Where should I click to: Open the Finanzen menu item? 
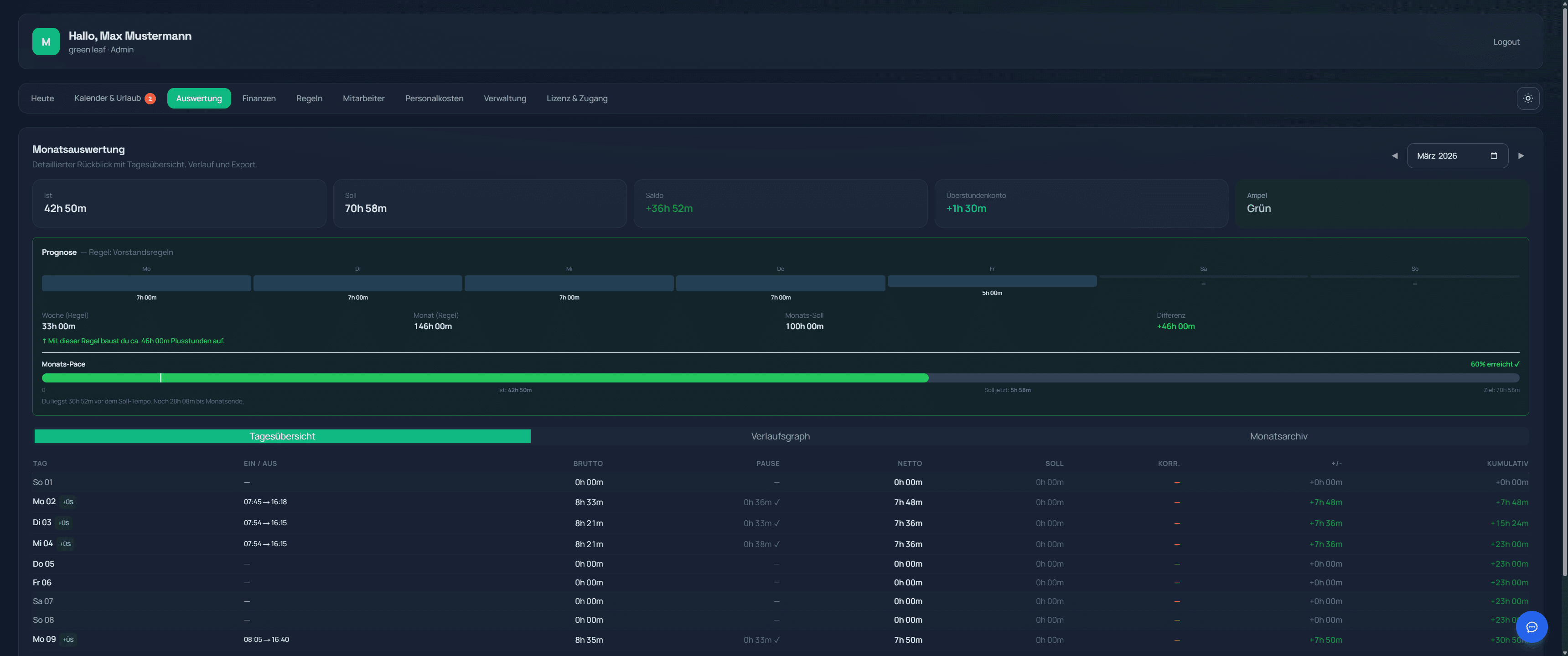[259, 98]
